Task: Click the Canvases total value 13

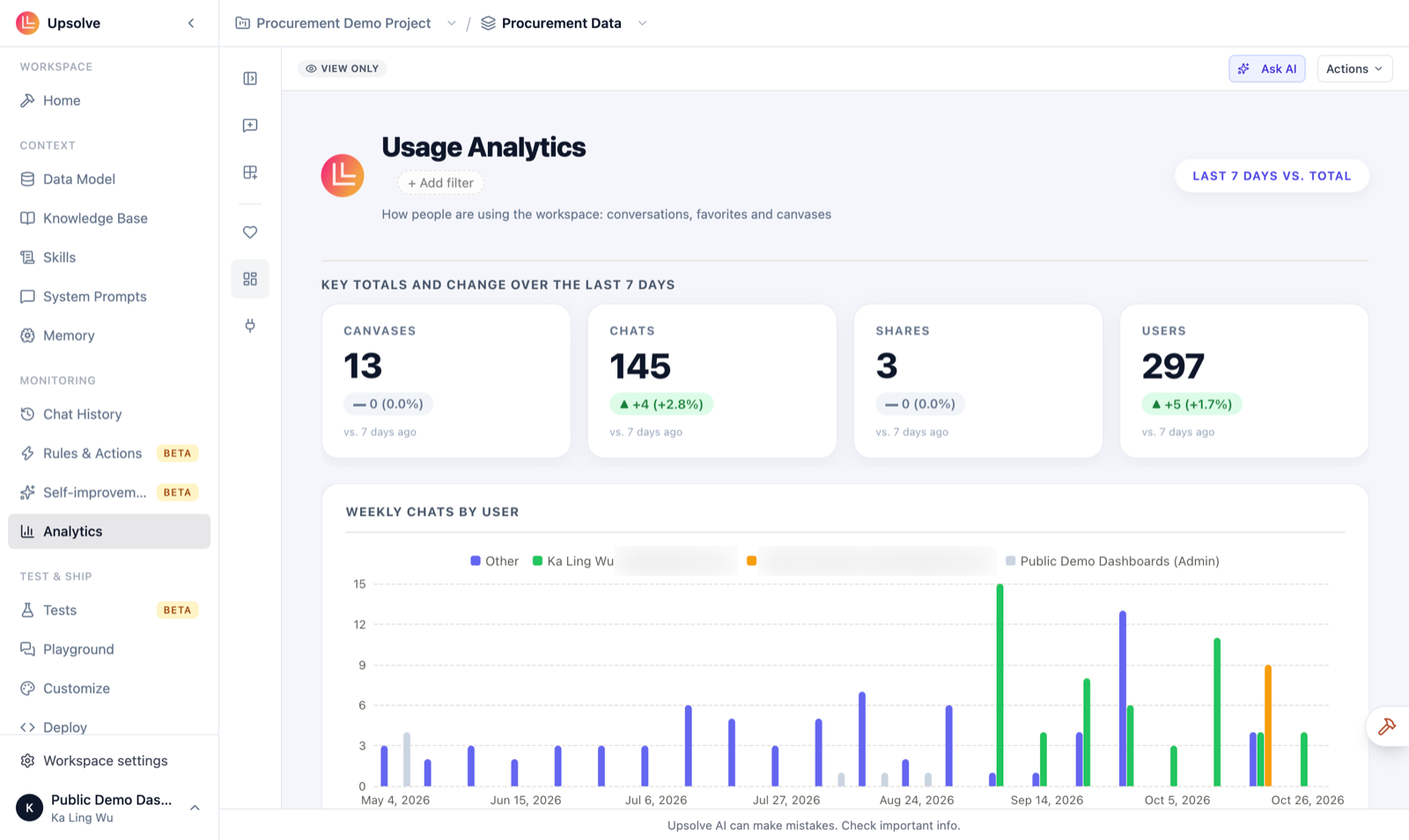Action: (363, 366)
